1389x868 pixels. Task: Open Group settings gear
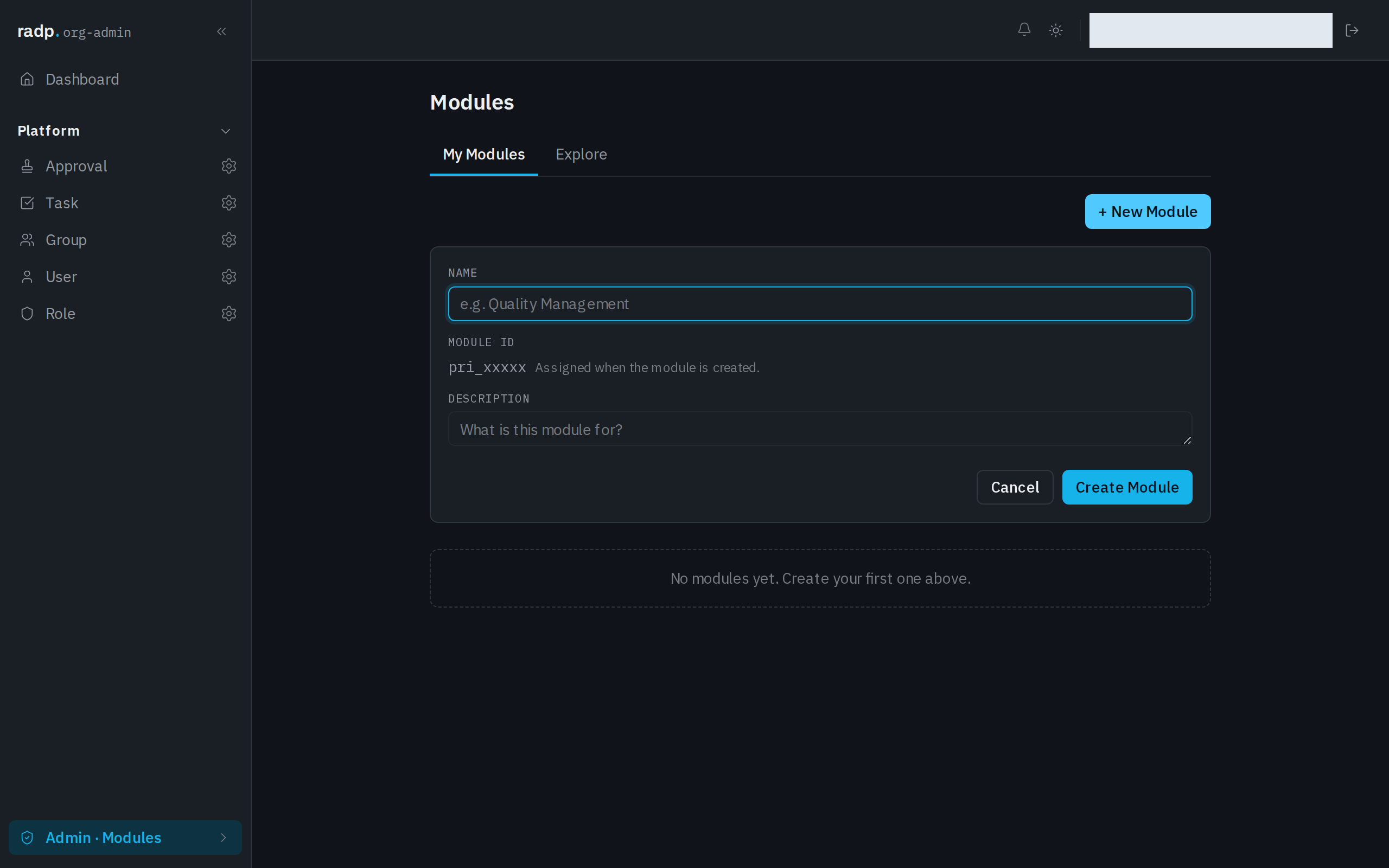coord(228,239)
